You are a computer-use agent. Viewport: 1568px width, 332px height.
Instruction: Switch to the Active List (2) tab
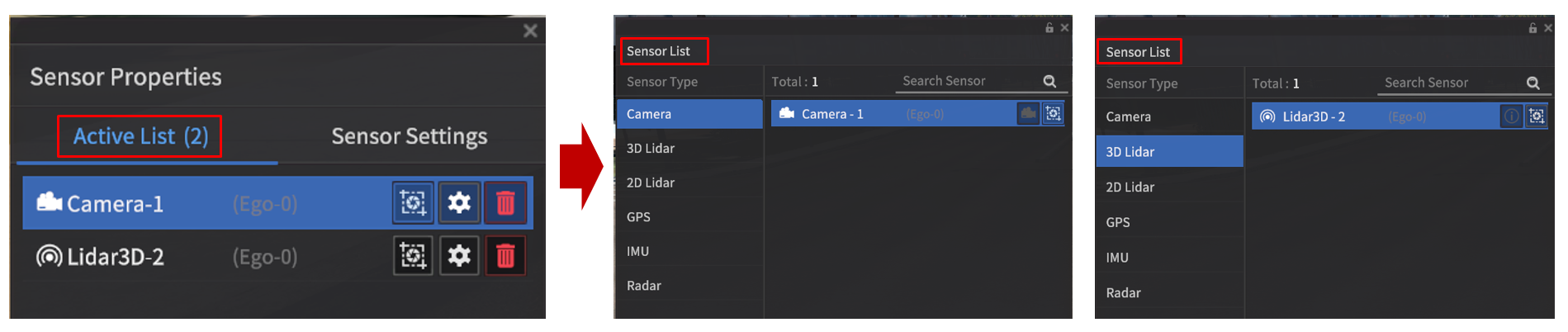[140, 136]
